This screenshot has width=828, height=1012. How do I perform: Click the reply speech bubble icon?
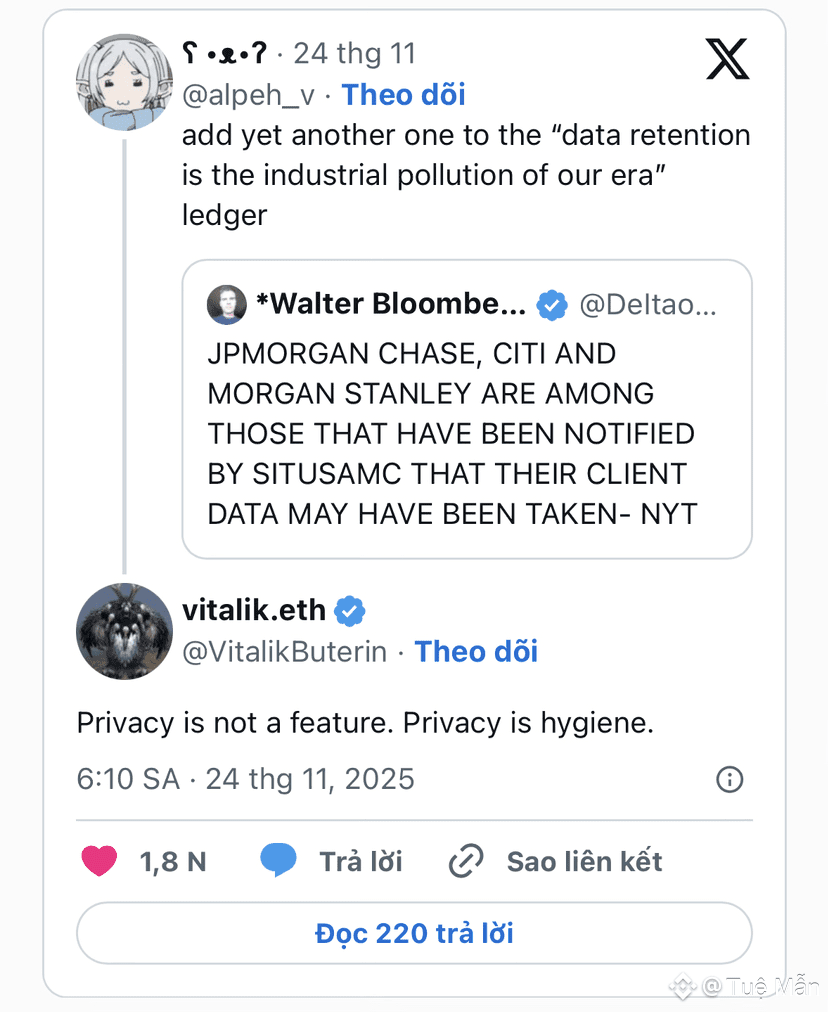click(278, 861)
